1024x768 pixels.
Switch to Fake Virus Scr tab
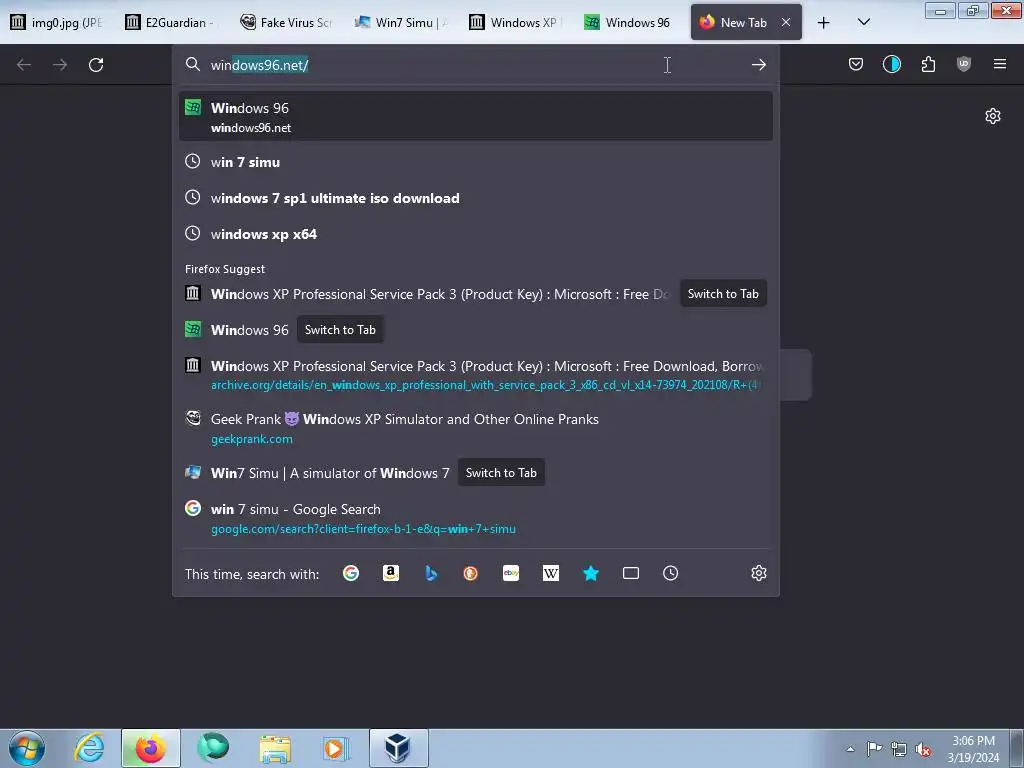click(287, 22)
